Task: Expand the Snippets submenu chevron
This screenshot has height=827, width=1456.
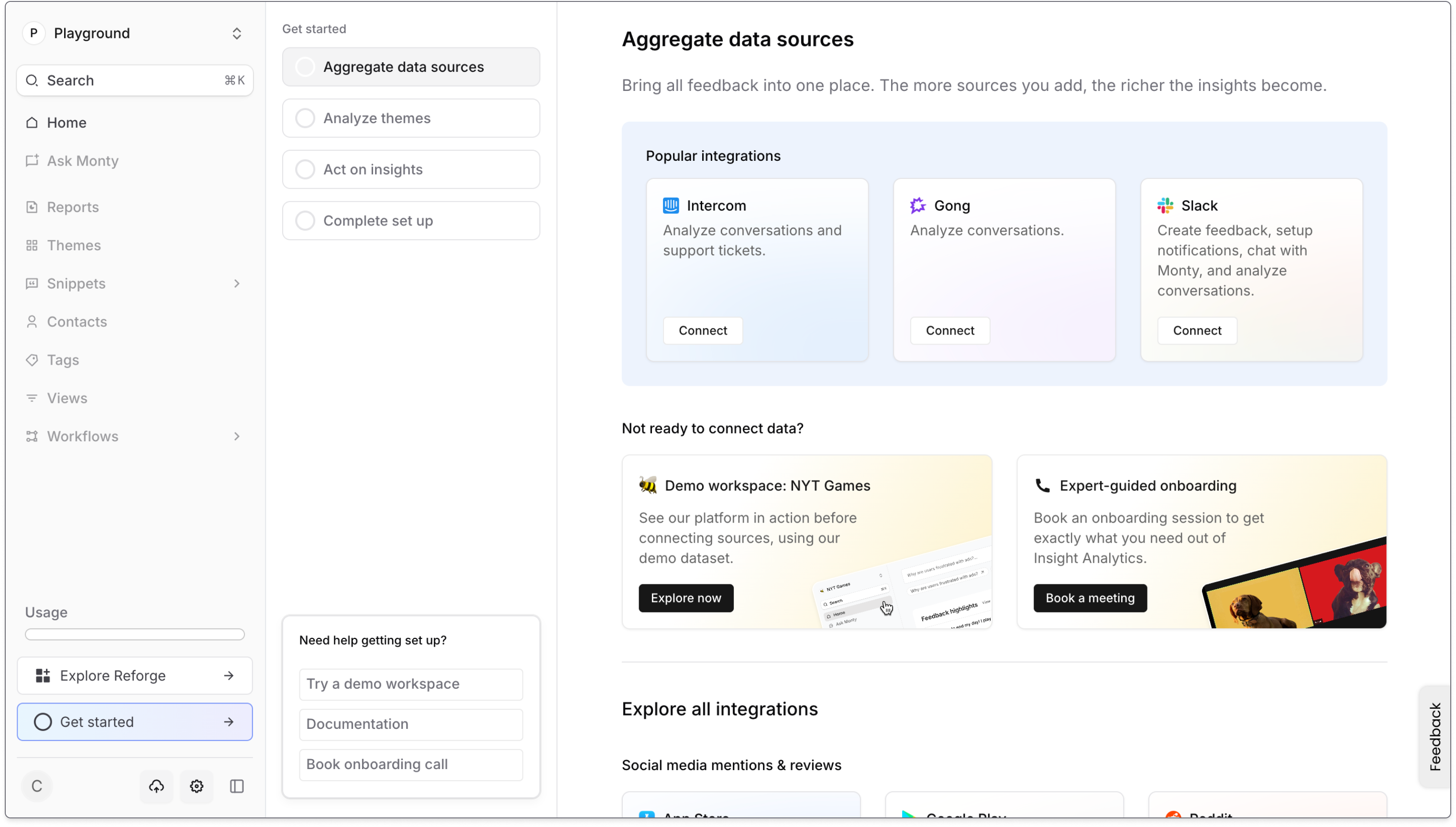Action: pos(237,283)
